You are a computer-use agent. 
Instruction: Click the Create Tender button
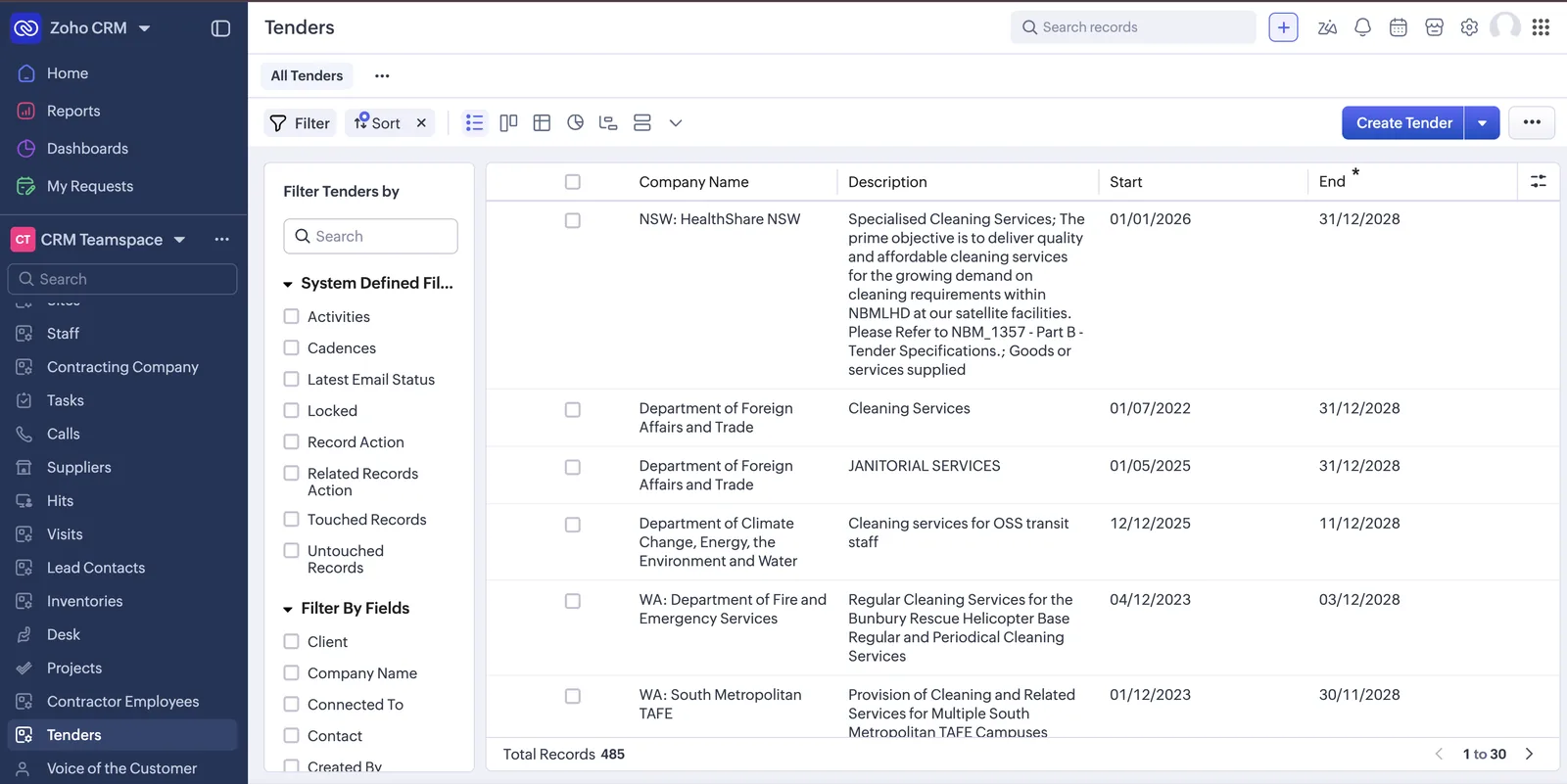[x=1403, y=122]
